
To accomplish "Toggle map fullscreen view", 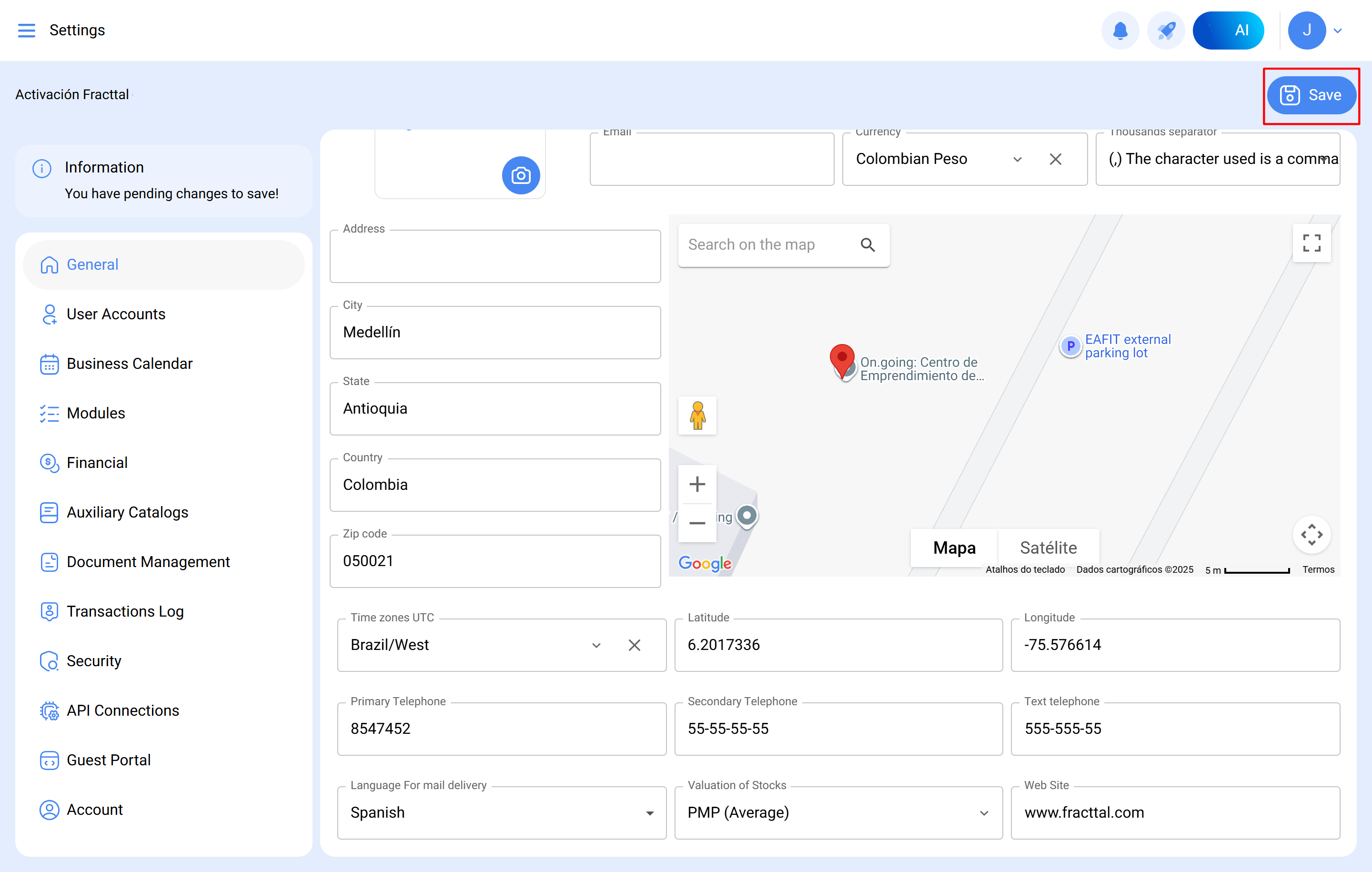I will pyautogui.click(x=1311, y=243).
